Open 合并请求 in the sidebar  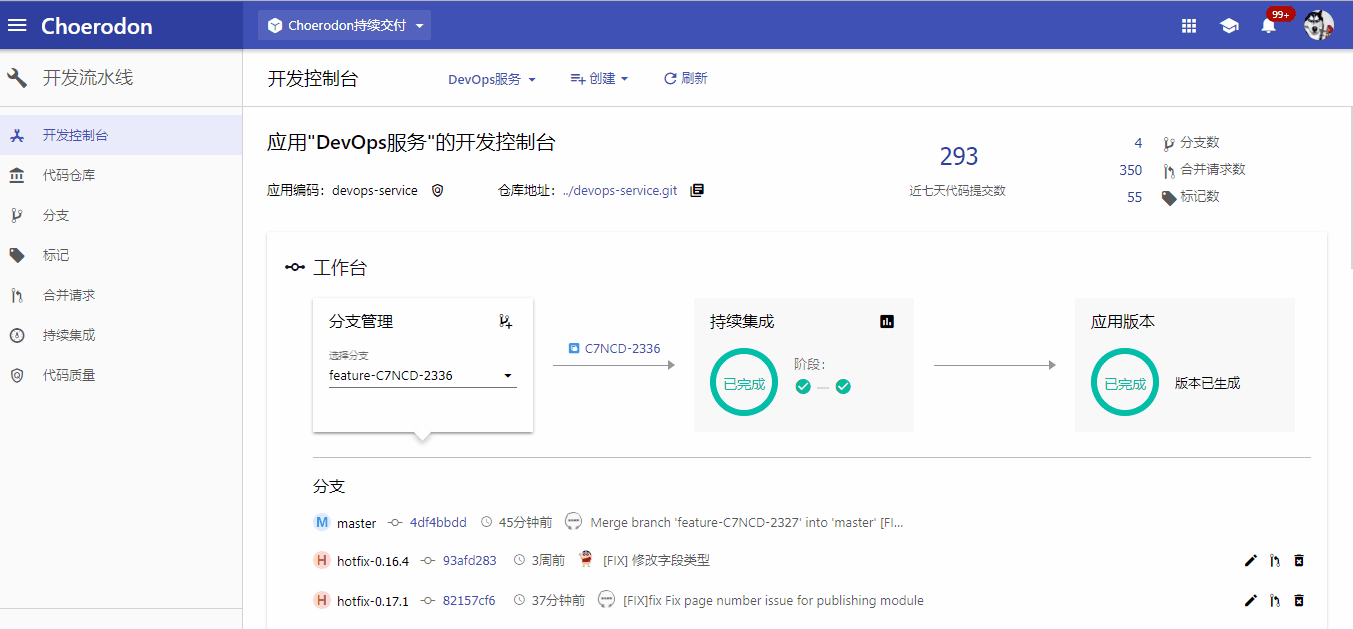[121, 295]
